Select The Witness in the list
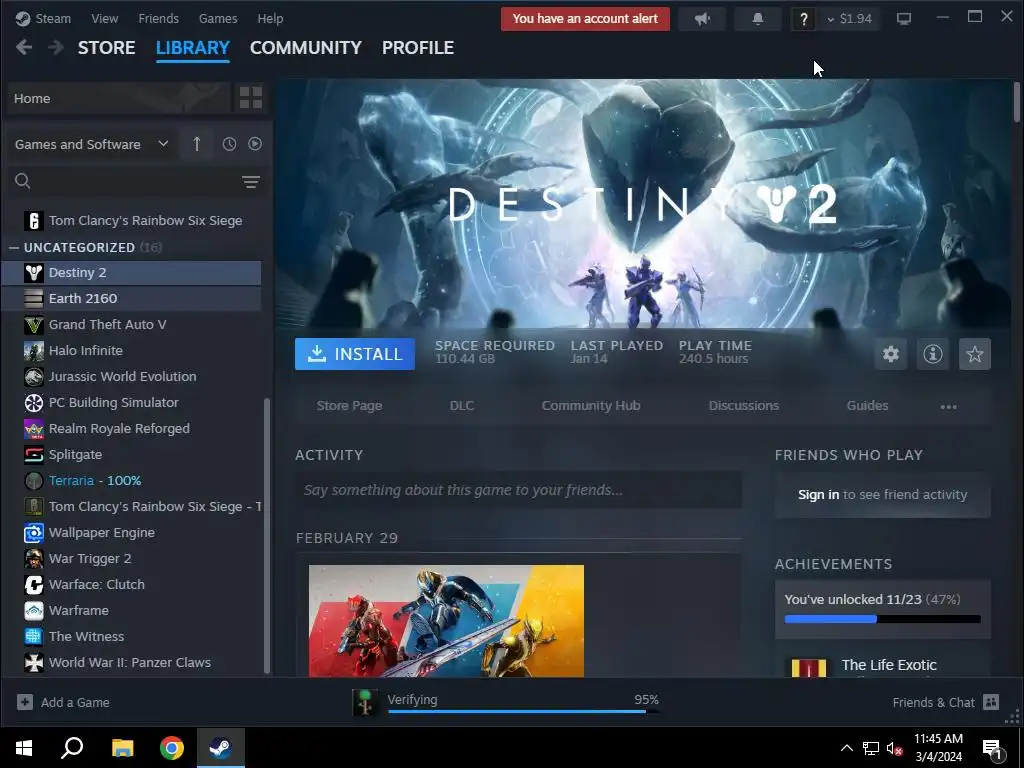This screenshot has height=768, width=1024. tap(131, 637)
